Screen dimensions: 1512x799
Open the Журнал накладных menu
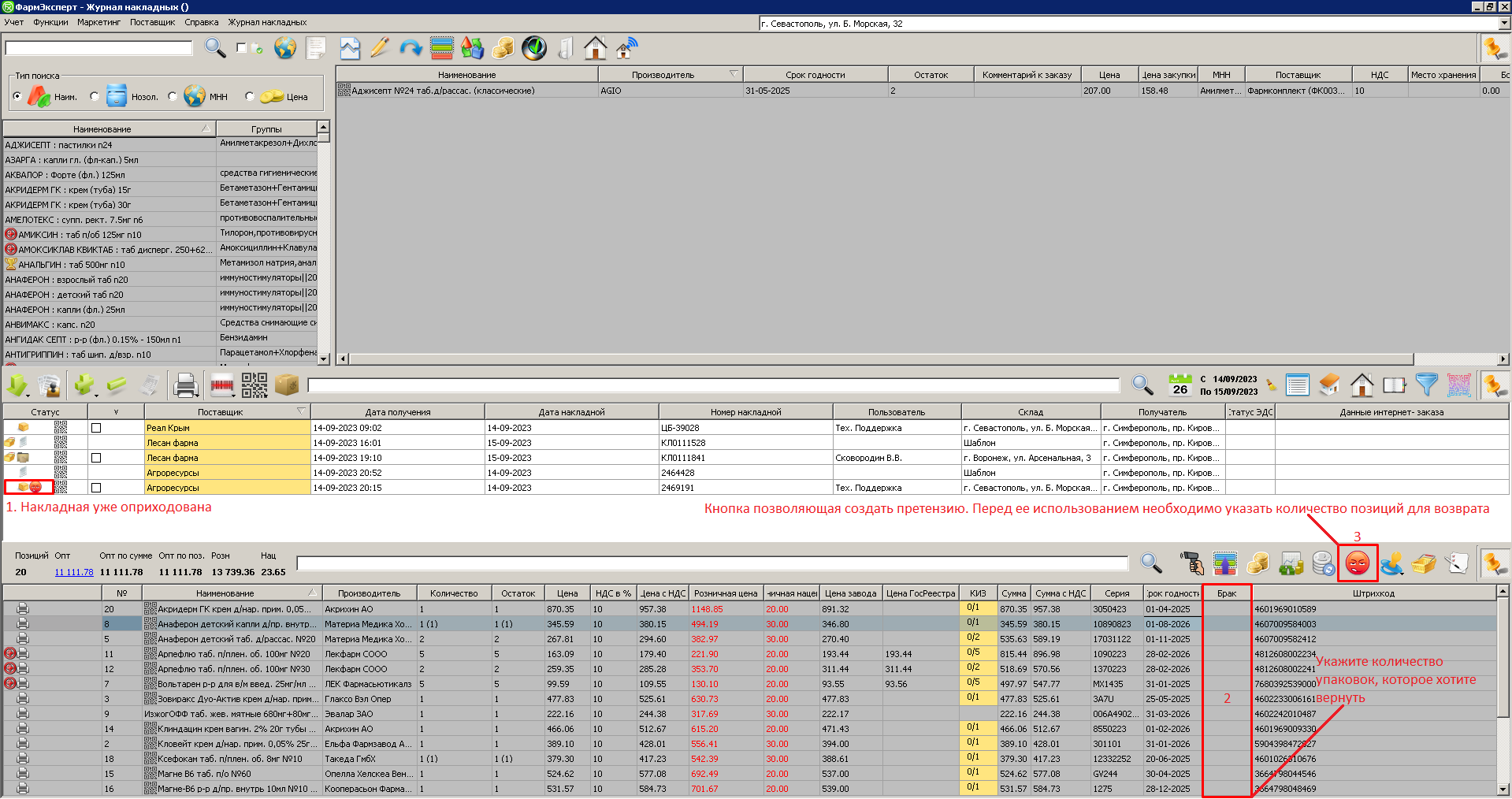pos(267,22)
